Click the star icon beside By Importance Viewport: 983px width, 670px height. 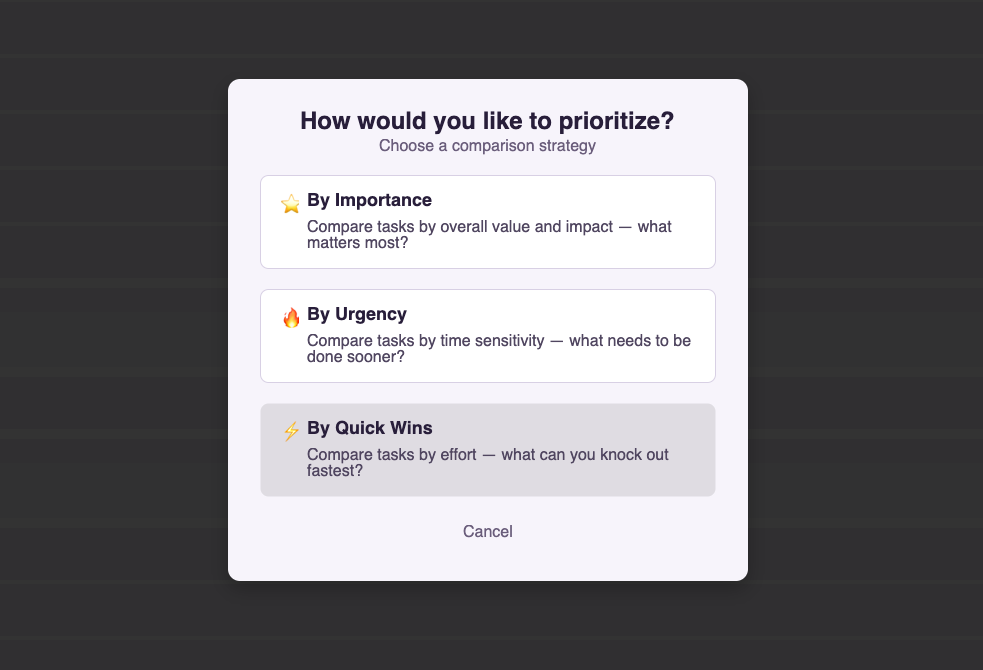click(x=290, y=202)
